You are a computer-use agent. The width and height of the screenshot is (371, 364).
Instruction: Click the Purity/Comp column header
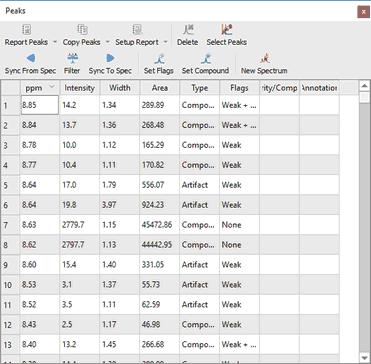279,88
